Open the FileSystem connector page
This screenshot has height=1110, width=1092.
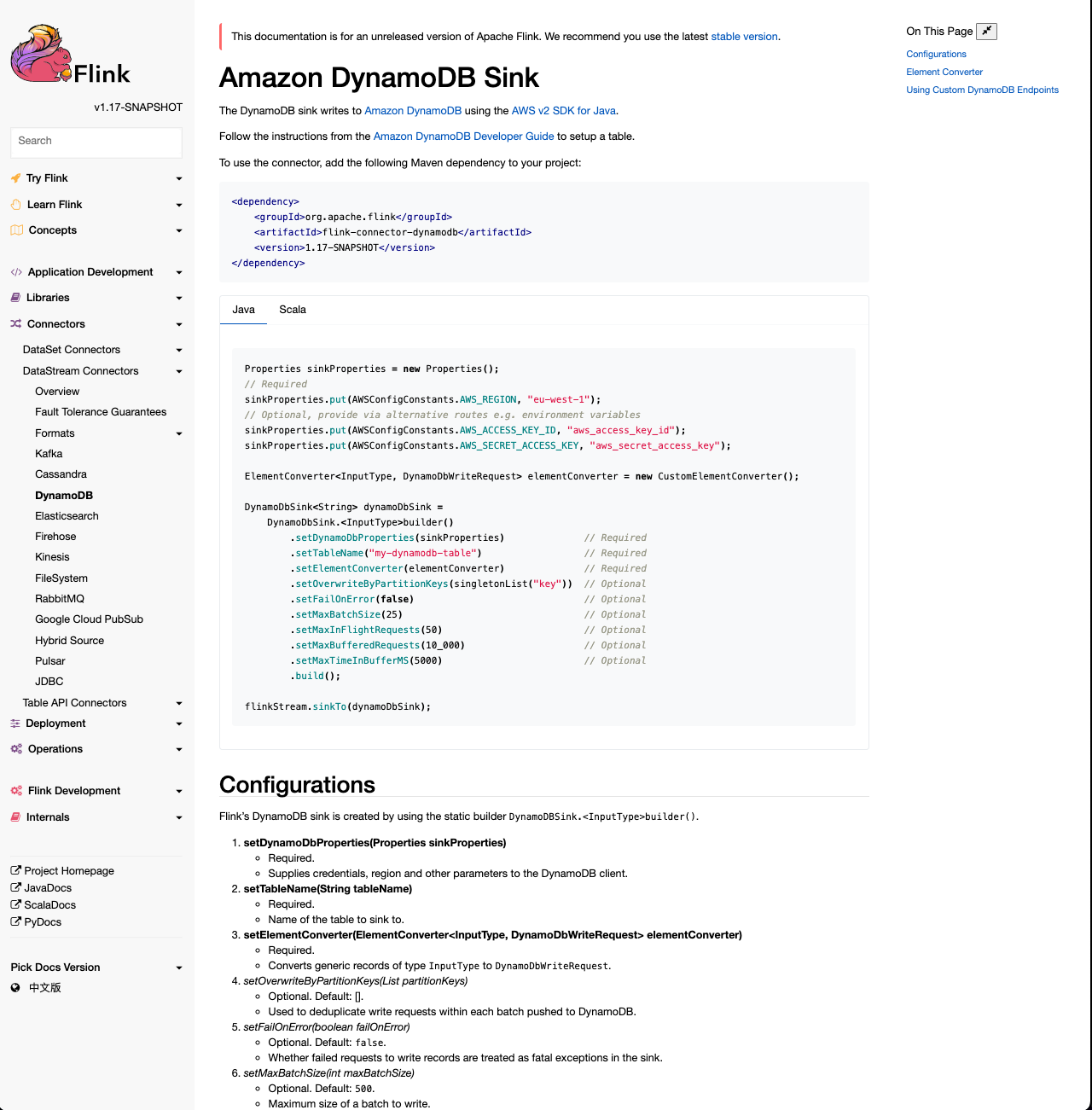[61, 578]
